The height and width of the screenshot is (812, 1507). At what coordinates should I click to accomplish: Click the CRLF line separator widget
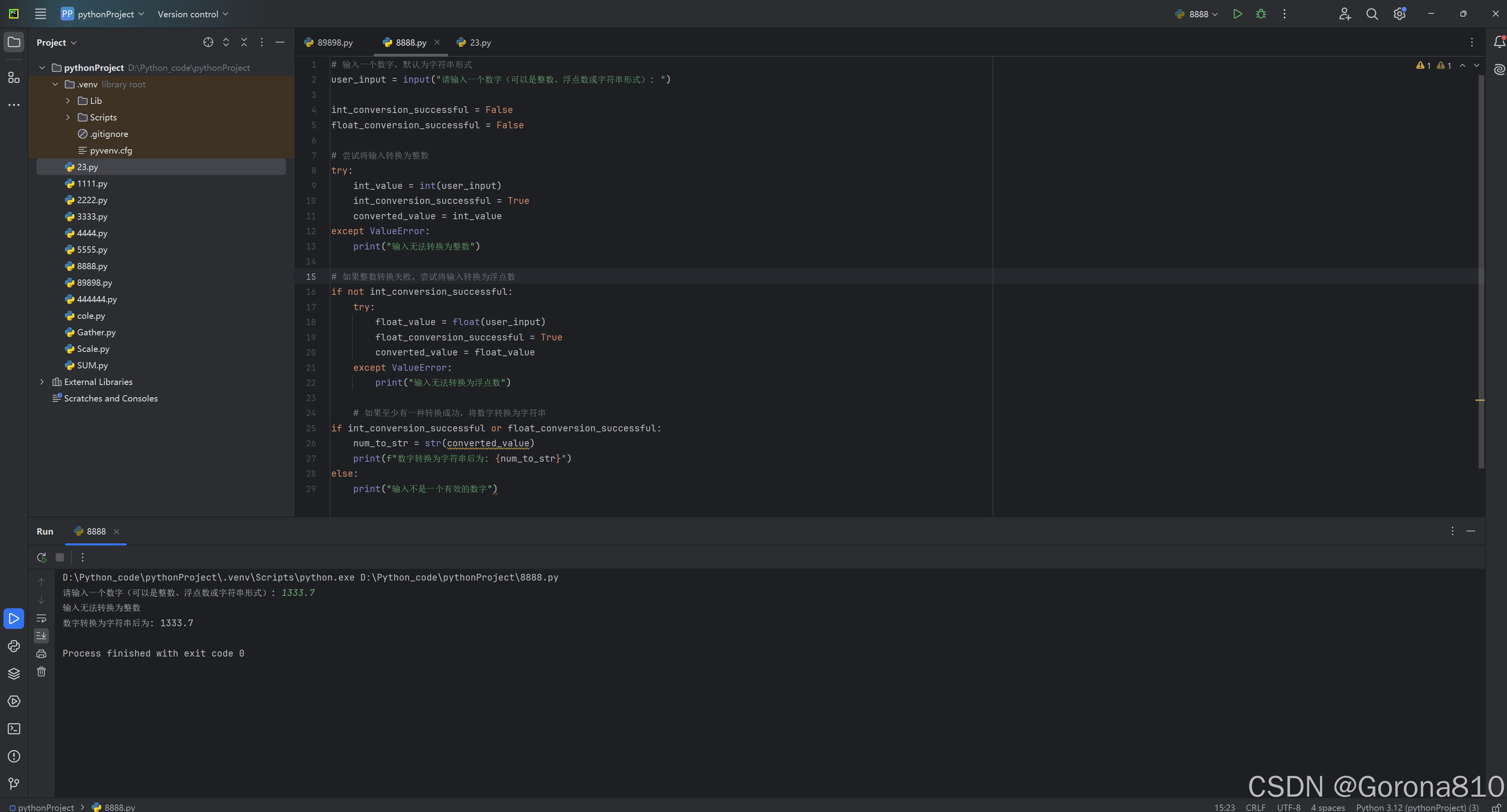coord(1255,807)
